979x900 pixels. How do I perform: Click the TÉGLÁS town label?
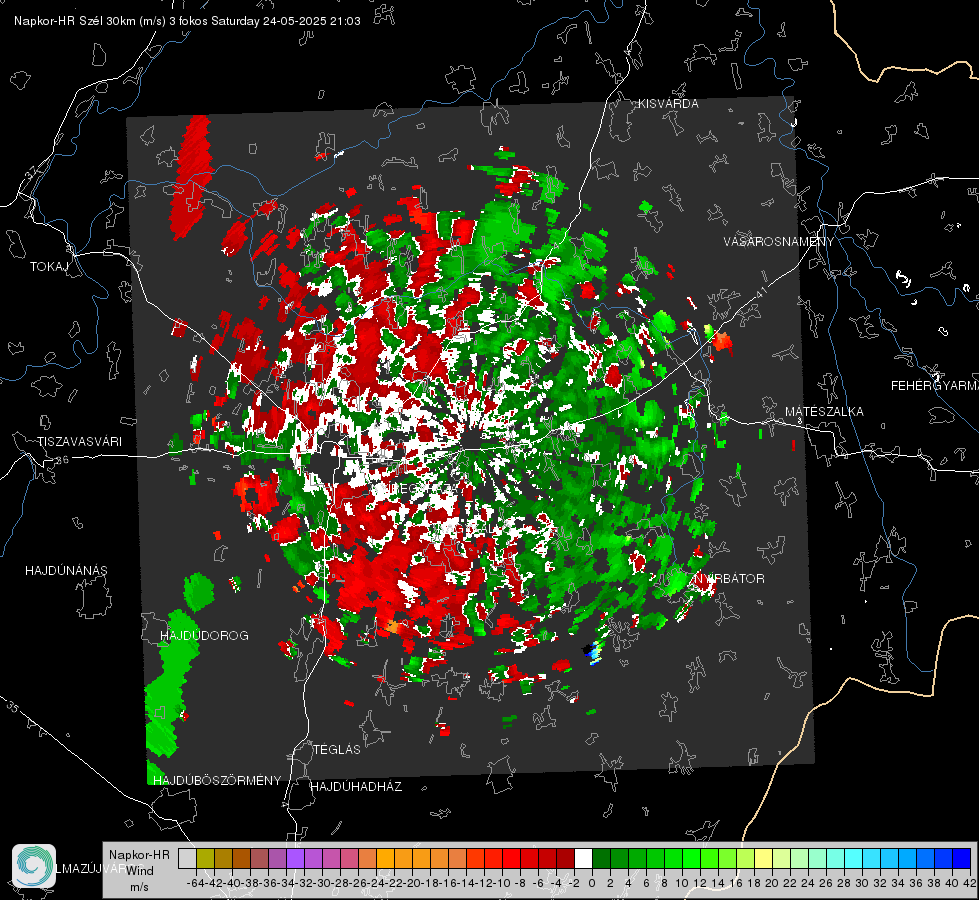337,749
